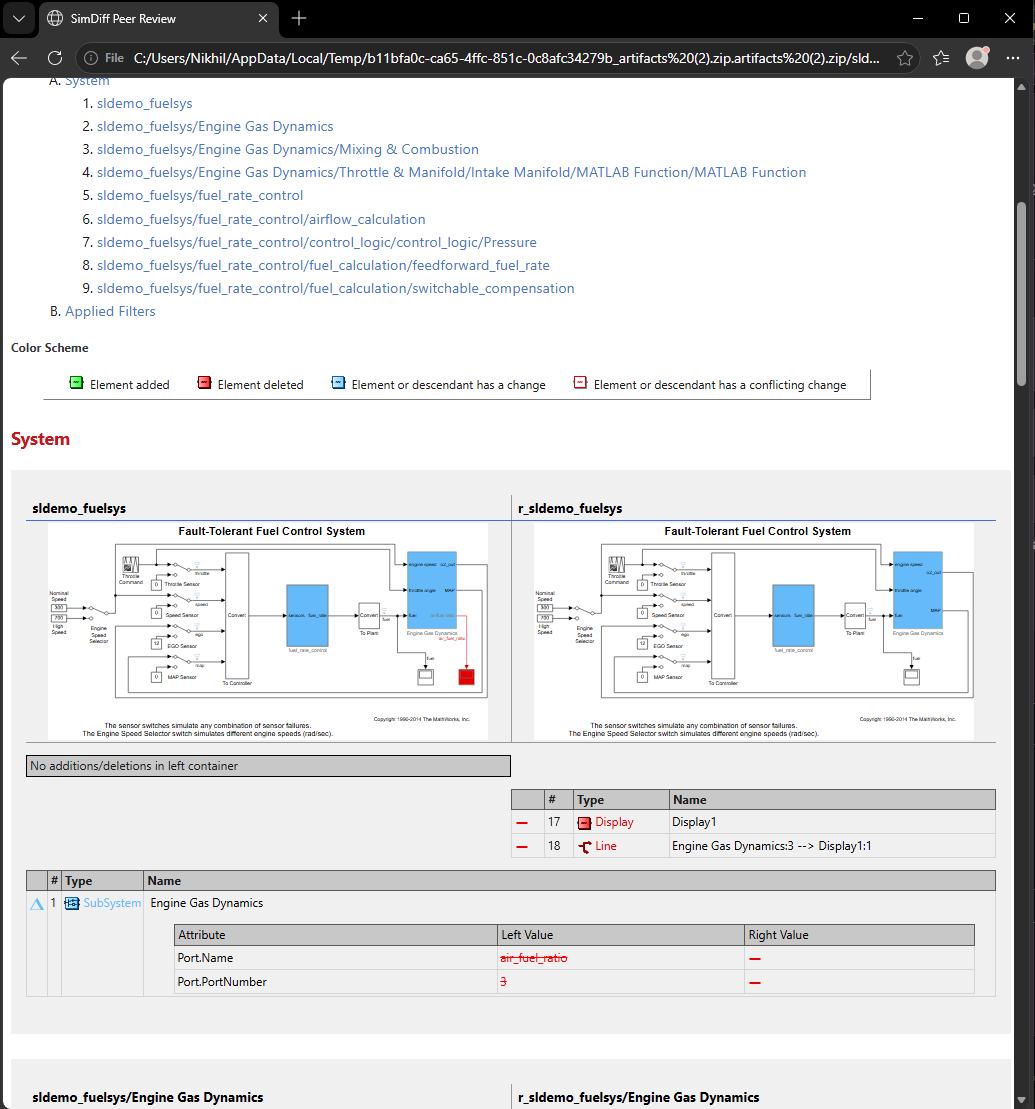The image size is (1035, 1109).
Task: Open the favorites list icon
Action: point(941,58)
